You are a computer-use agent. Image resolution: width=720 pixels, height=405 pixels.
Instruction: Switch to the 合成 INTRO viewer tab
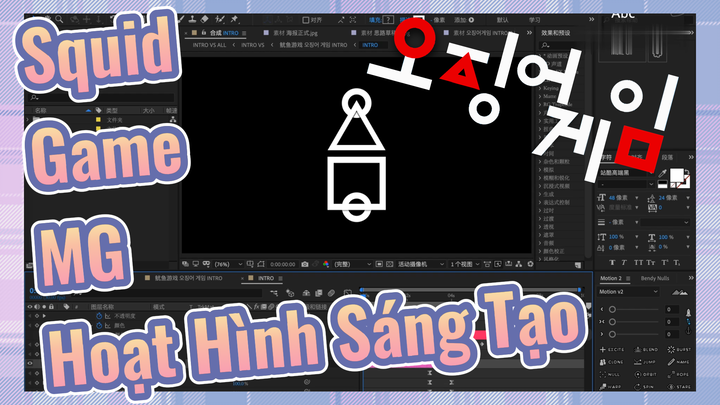click(224, 33)
